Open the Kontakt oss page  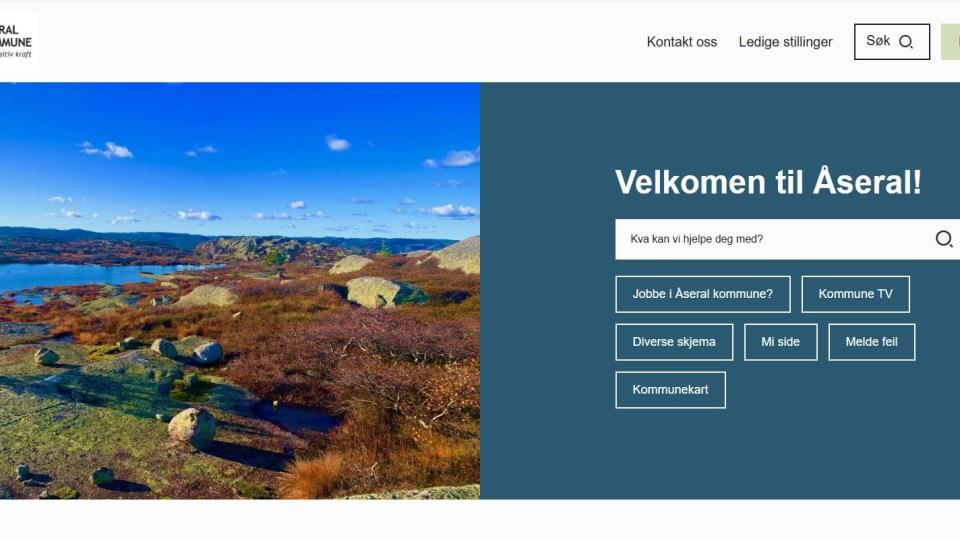(x=681, y=42)
